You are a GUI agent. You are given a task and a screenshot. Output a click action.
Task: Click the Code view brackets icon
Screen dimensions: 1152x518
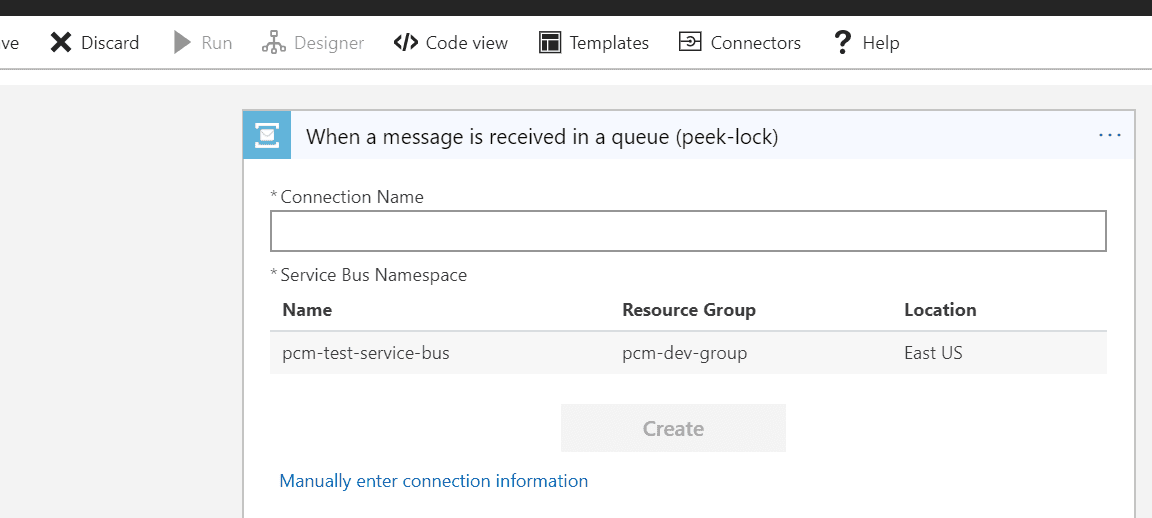pyautogui.click(x=406, y=43)
